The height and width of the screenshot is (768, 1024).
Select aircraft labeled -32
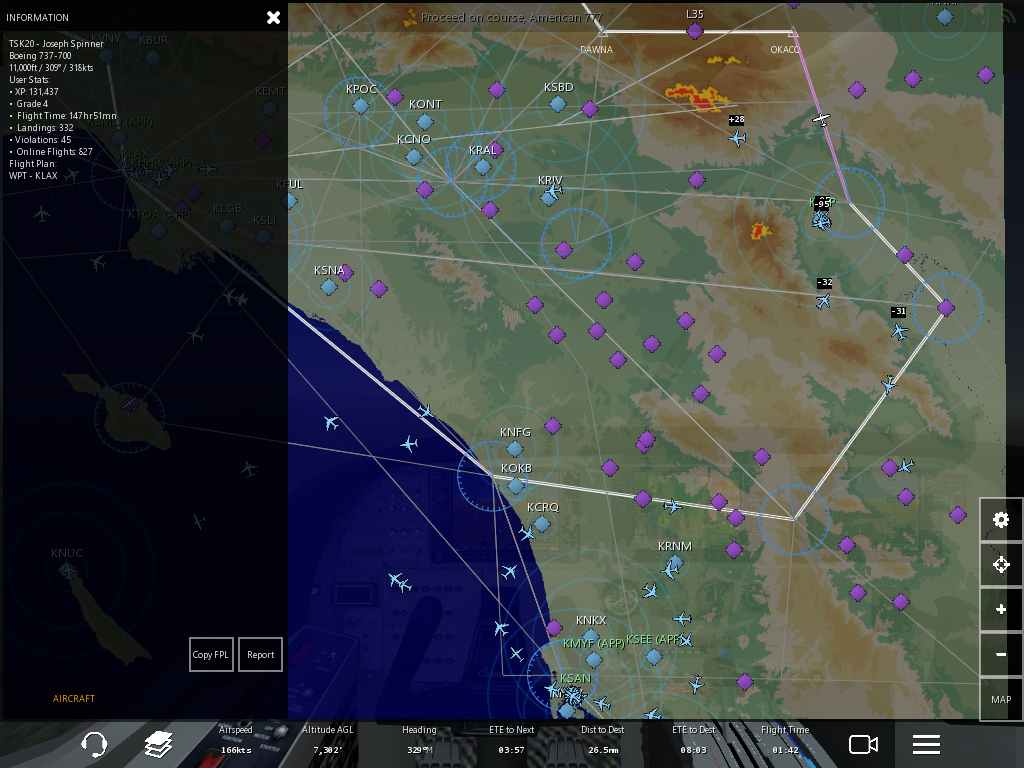pyautogui.click(x=823, y=300)
